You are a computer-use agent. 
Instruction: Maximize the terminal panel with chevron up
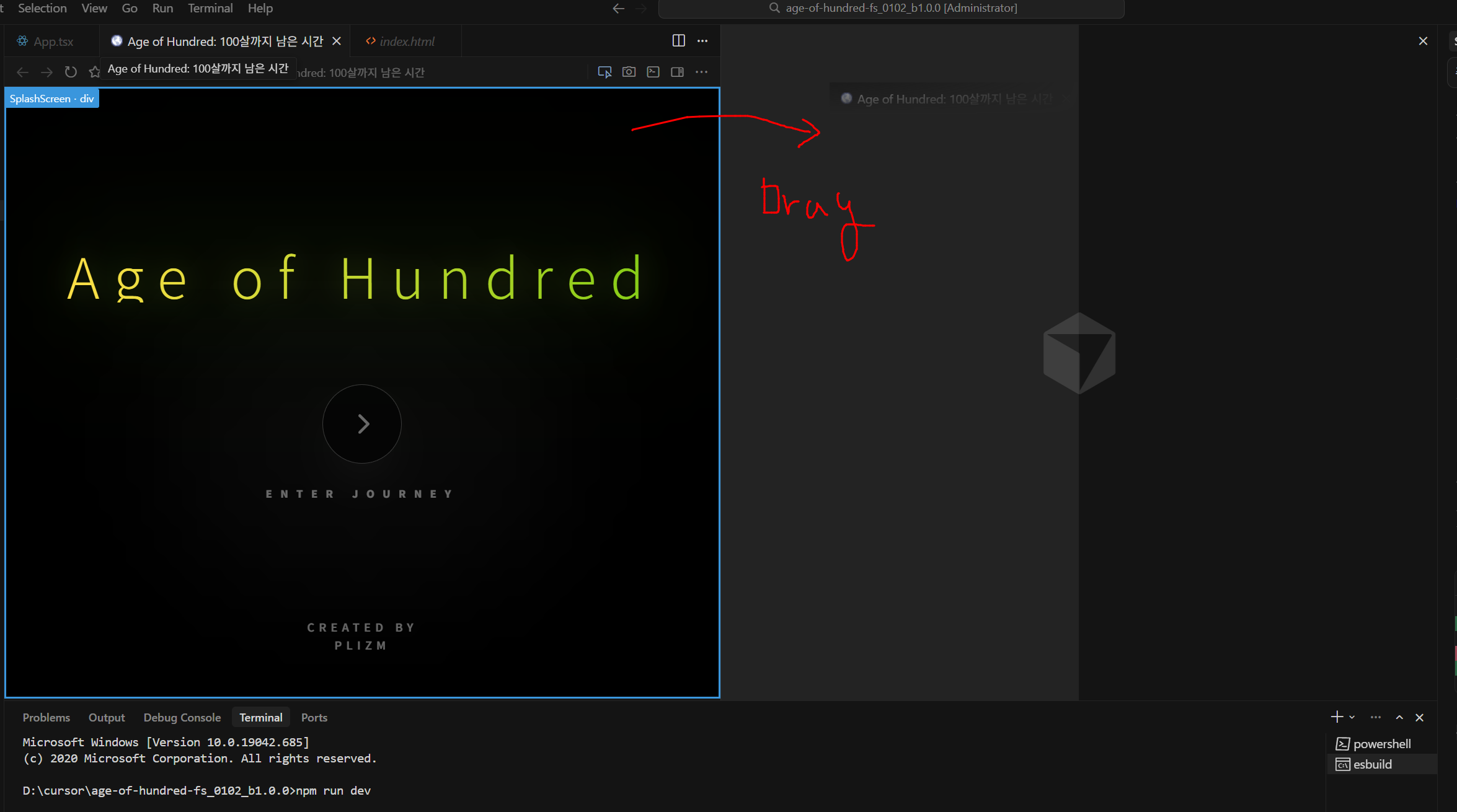click(1399, 717)
